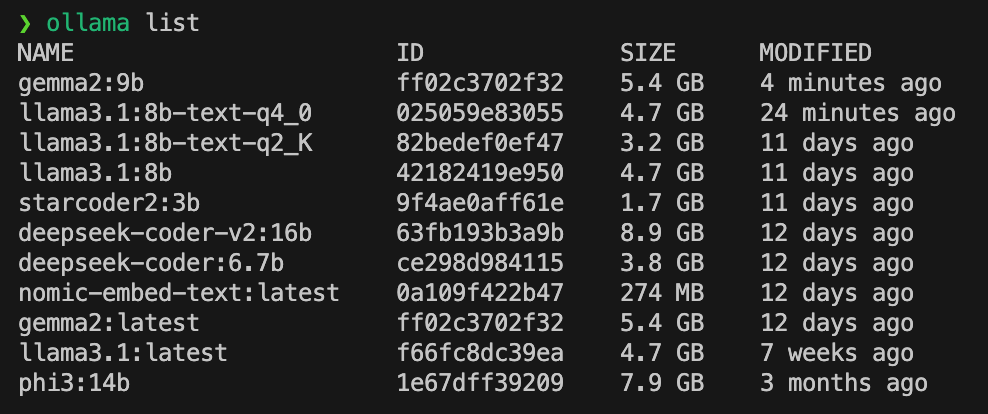Click the starcoder2:3b model name
Viewport: 988px width, 414px height.
[109, 203]
